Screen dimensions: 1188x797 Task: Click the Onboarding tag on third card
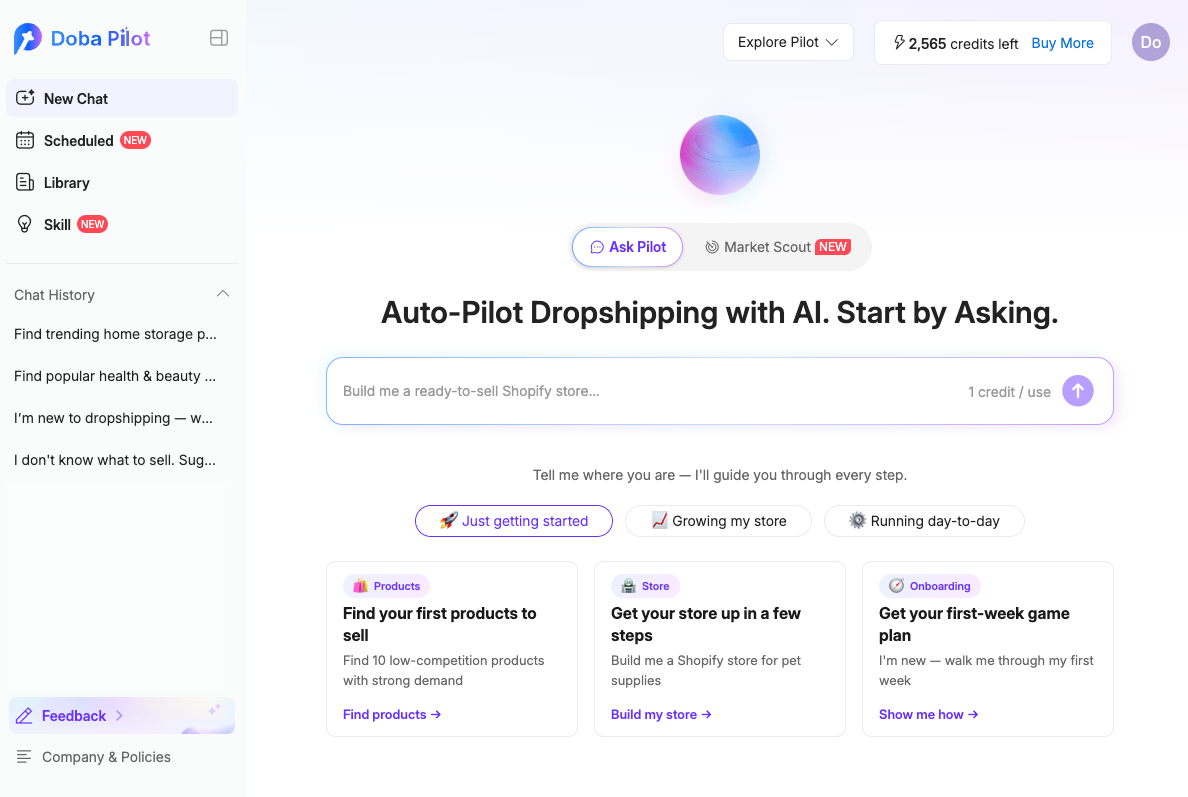(930, 586)
